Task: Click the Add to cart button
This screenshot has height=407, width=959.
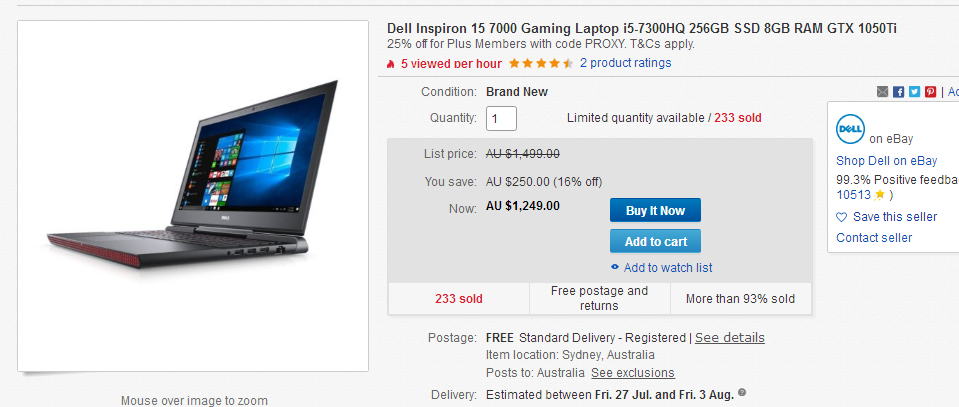Action: click(655, 241)
